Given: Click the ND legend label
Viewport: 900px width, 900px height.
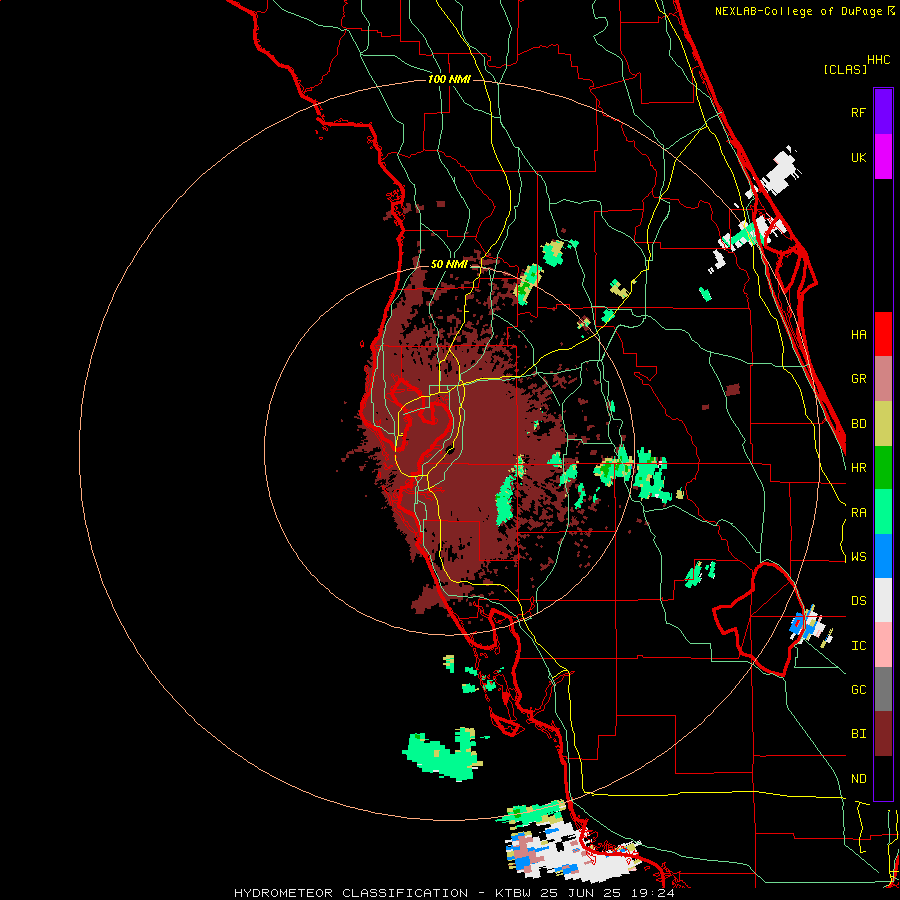Looking at the screenshot, I should click(x=858, y=779).
